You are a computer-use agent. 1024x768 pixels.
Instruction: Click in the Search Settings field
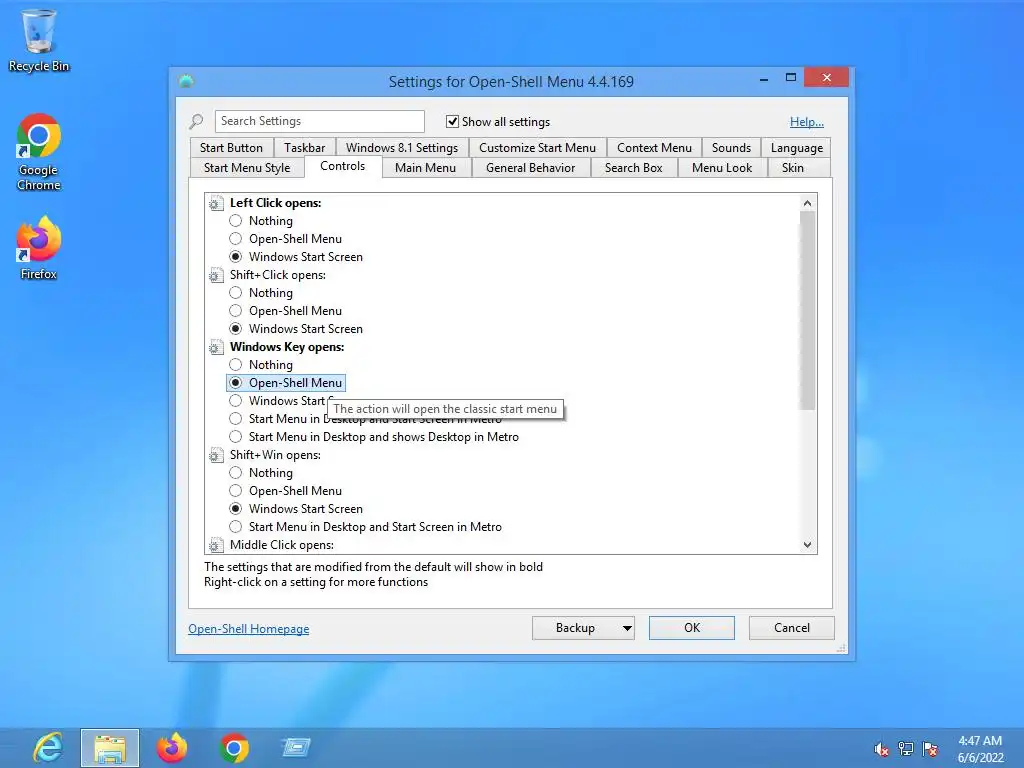319,121
